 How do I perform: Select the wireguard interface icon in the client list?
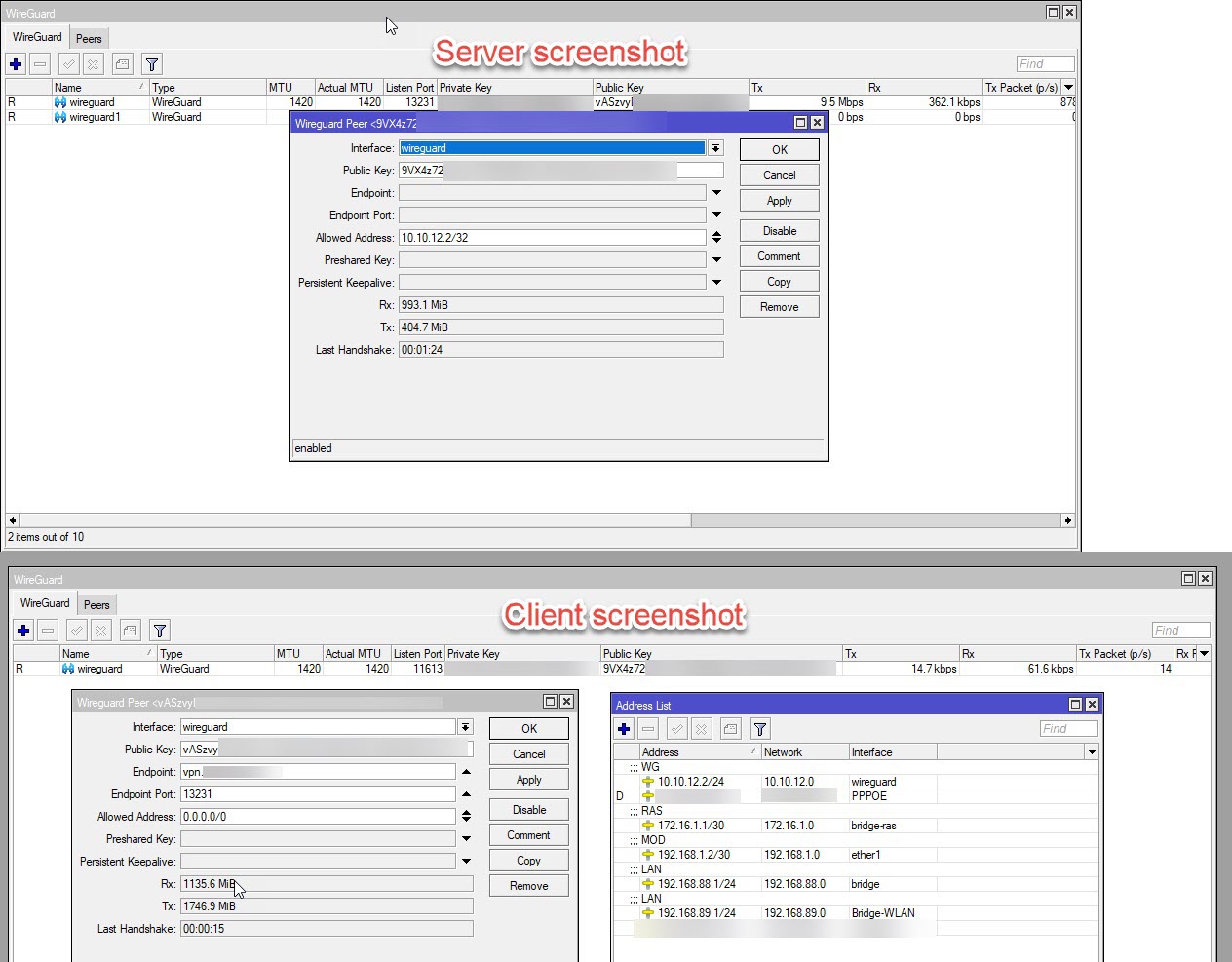(68, 669)
